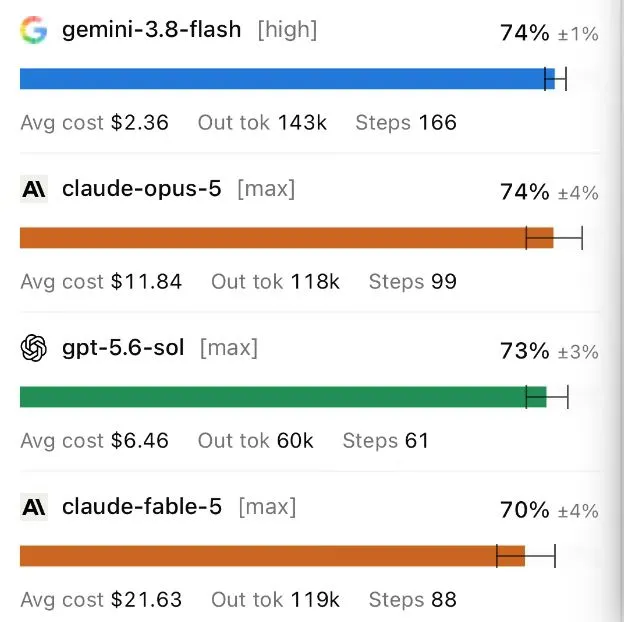The width and height of the screenshot is (624, 622).
Task: Click the blue gemini score bar
Action: (287, 79)
